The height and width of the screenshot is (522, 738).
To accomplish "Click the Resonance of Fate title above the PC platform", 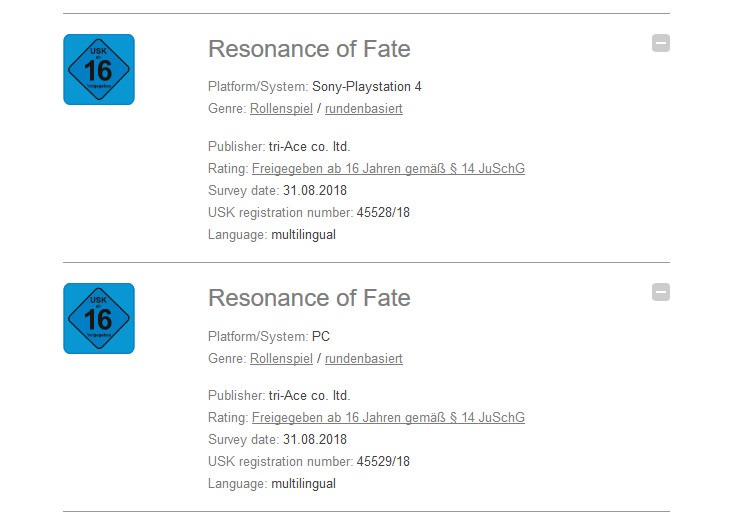I will point(309,298).
